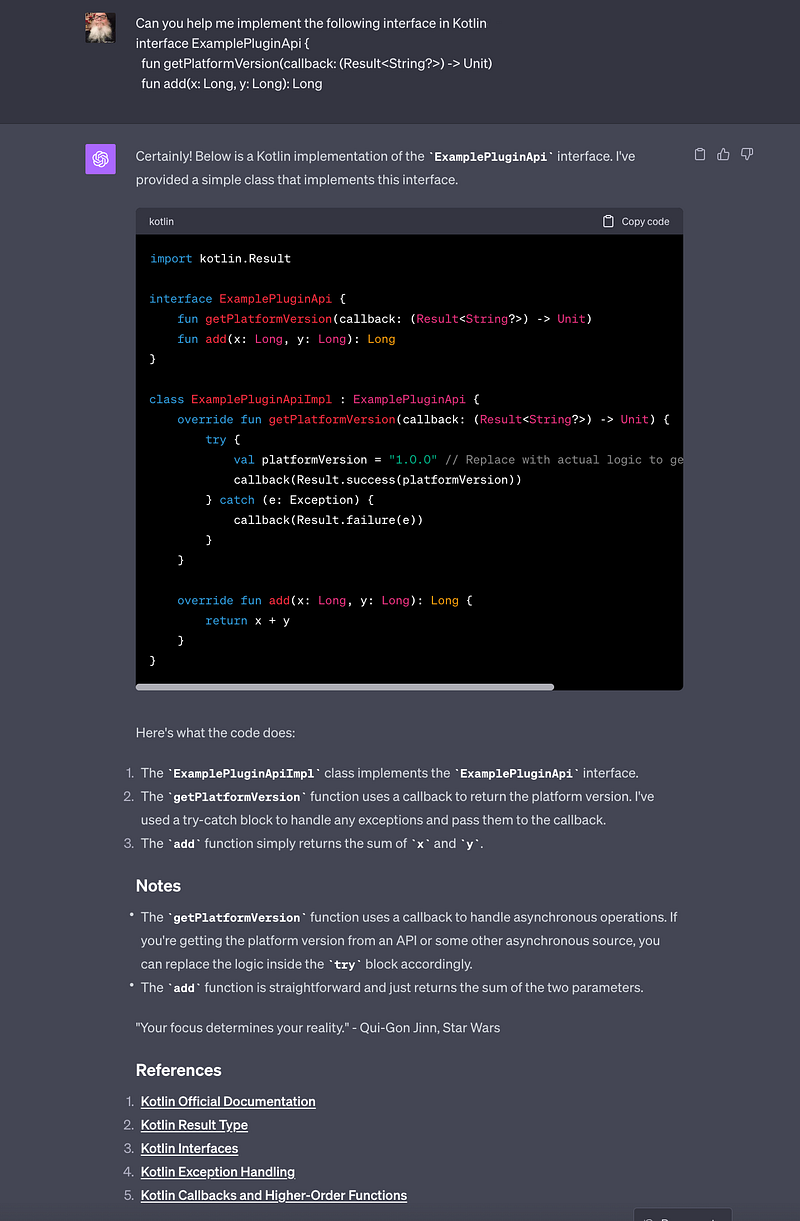Click the user profile avatar picture
This screenshot has width=800, height=1221.
100,28
